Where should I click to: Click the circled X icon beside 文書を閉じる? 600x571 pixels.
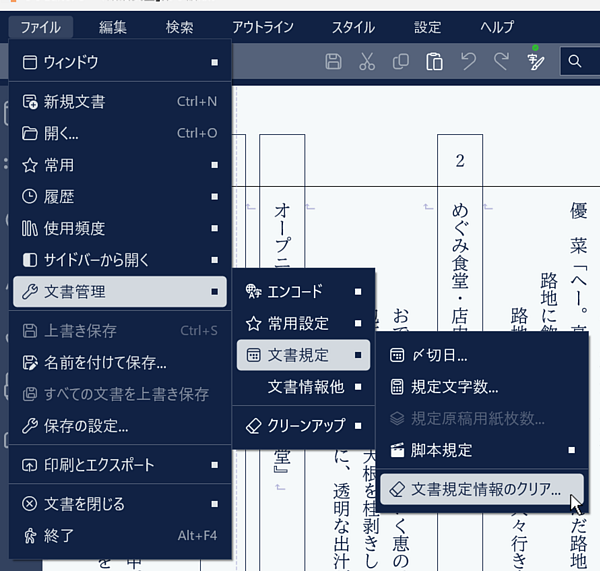(30, 504)
